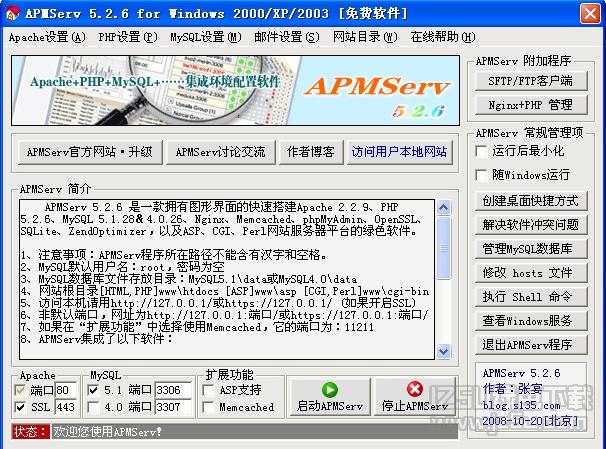Click the APMServ banner image
Image resolution: width=606 pixels, height=449 pixels.
point(235,90)
